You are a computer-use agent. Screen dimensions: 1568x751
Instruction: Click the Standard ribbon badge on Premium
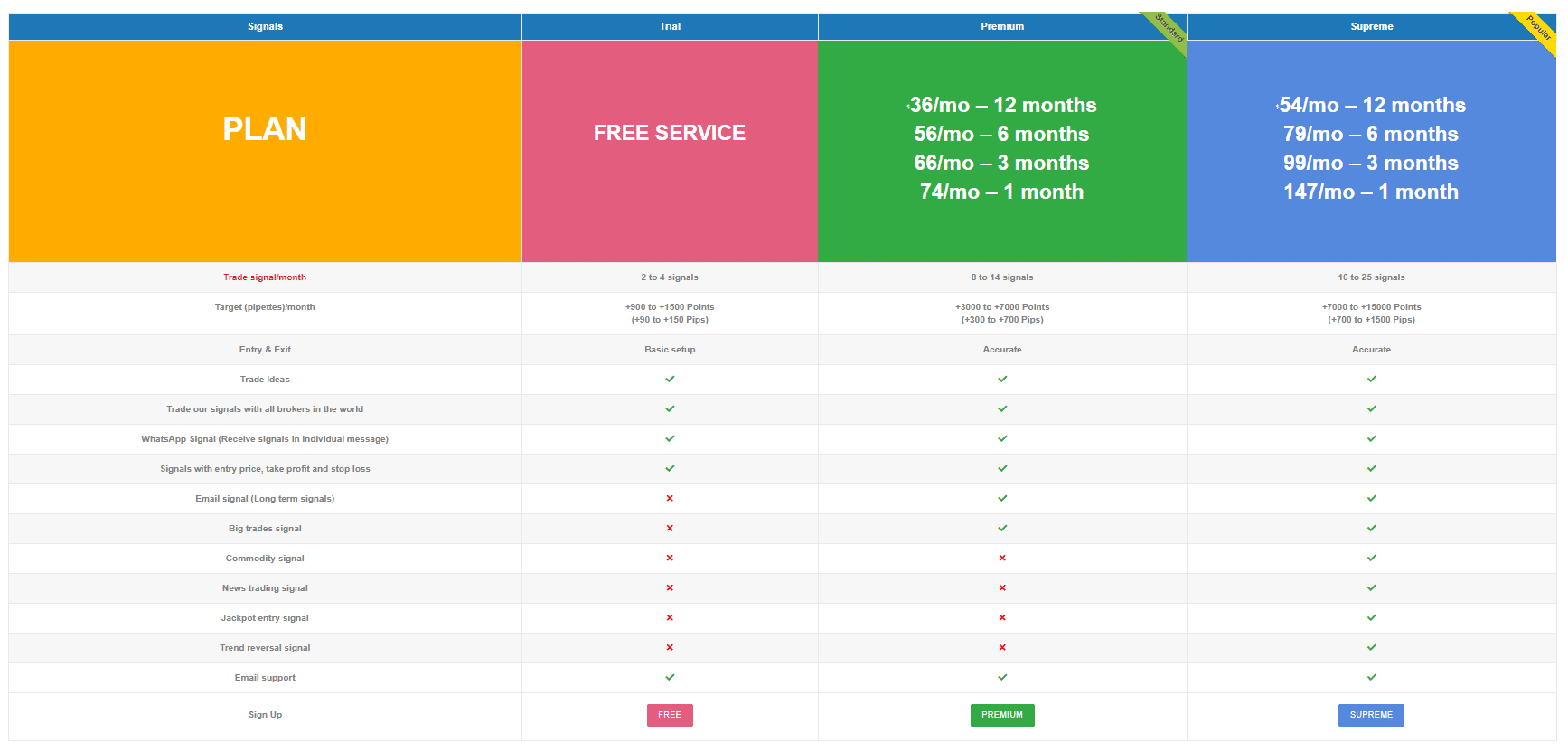click(x=1169, y=29)
